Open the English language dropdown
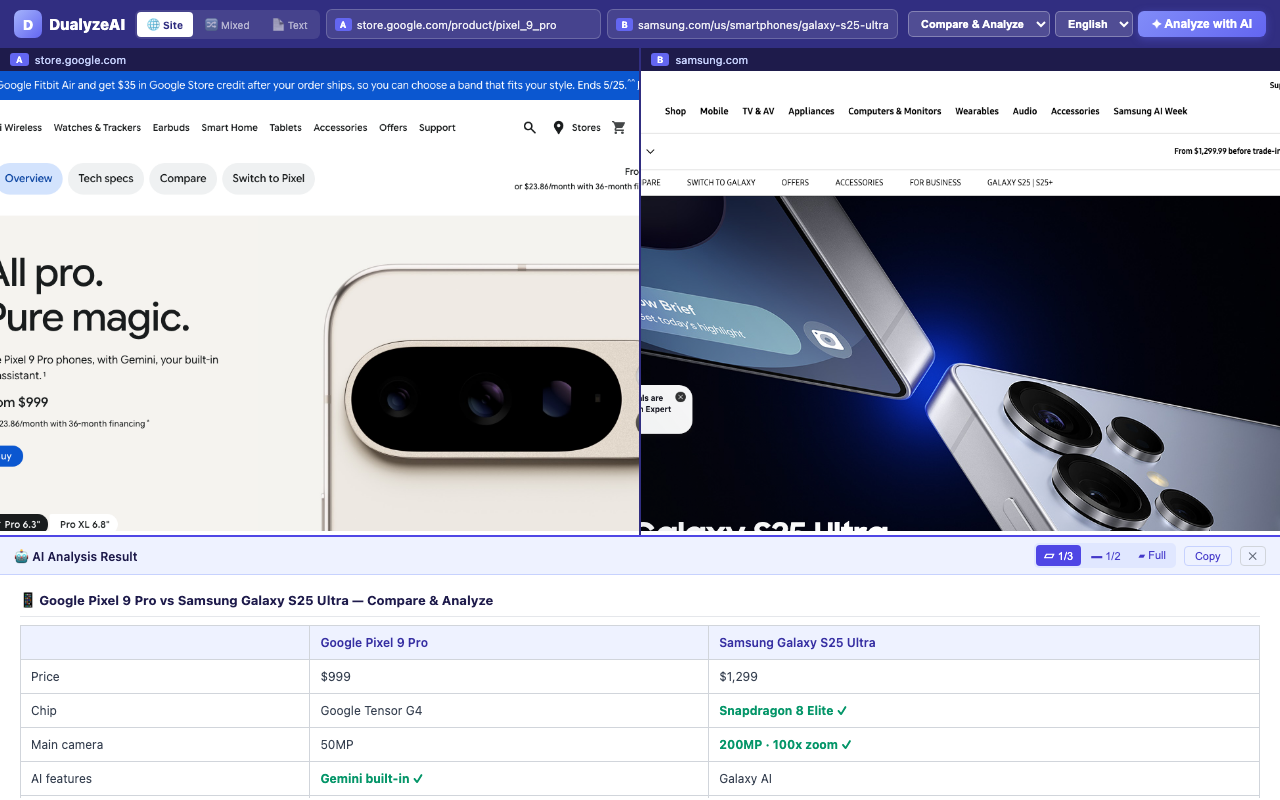The height and width of the screenshot is (800, 1280). (1093, 24)
